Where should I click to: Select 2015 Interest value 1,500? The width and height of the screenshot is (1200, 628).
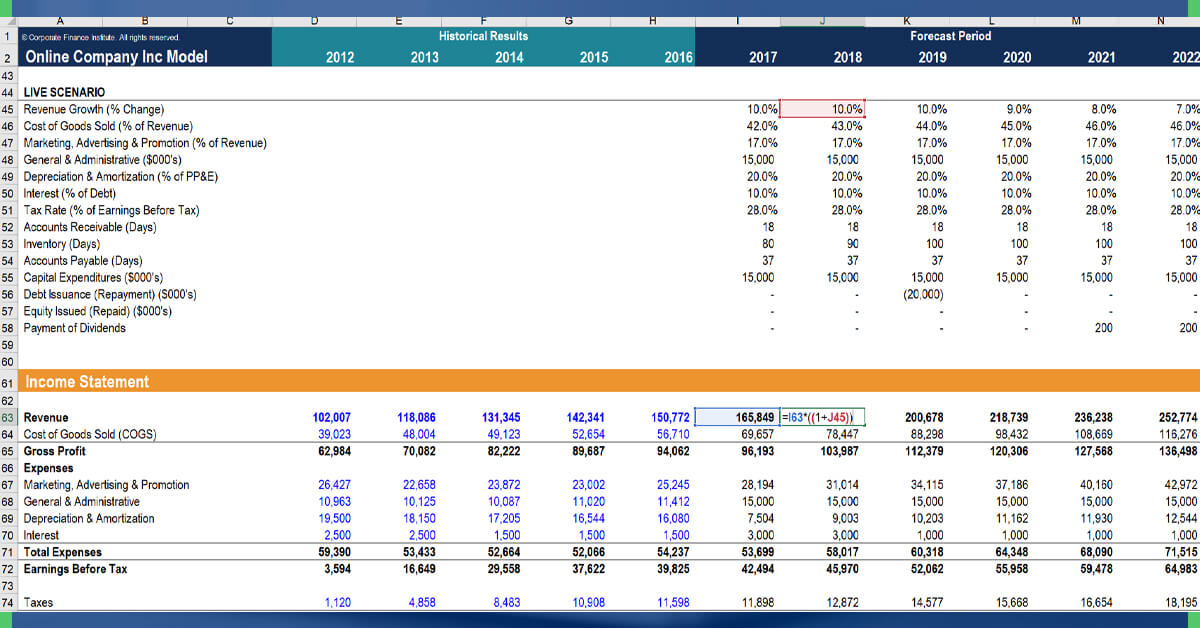click(593, 535)
